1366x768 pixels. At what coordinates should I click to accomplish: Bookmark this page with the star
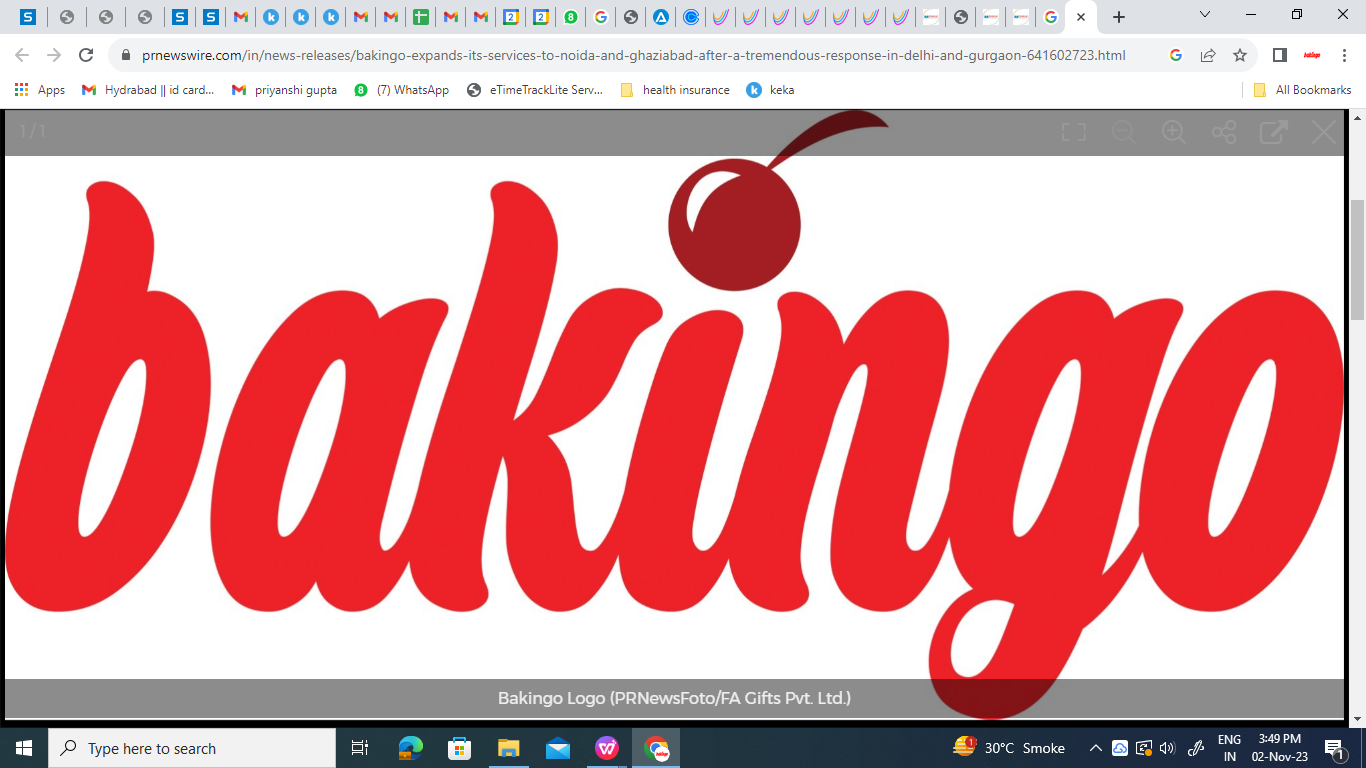1240,55
